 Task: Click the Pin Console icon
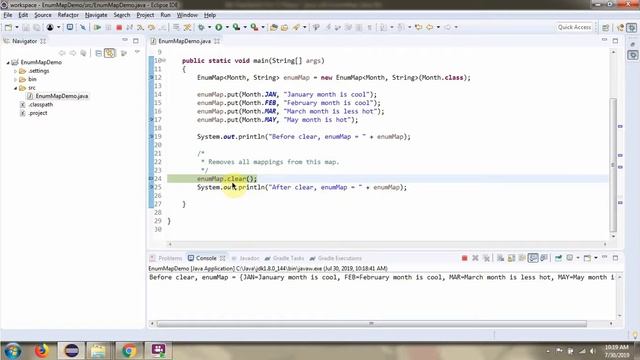pyautogui.click(x=558, y=258)
